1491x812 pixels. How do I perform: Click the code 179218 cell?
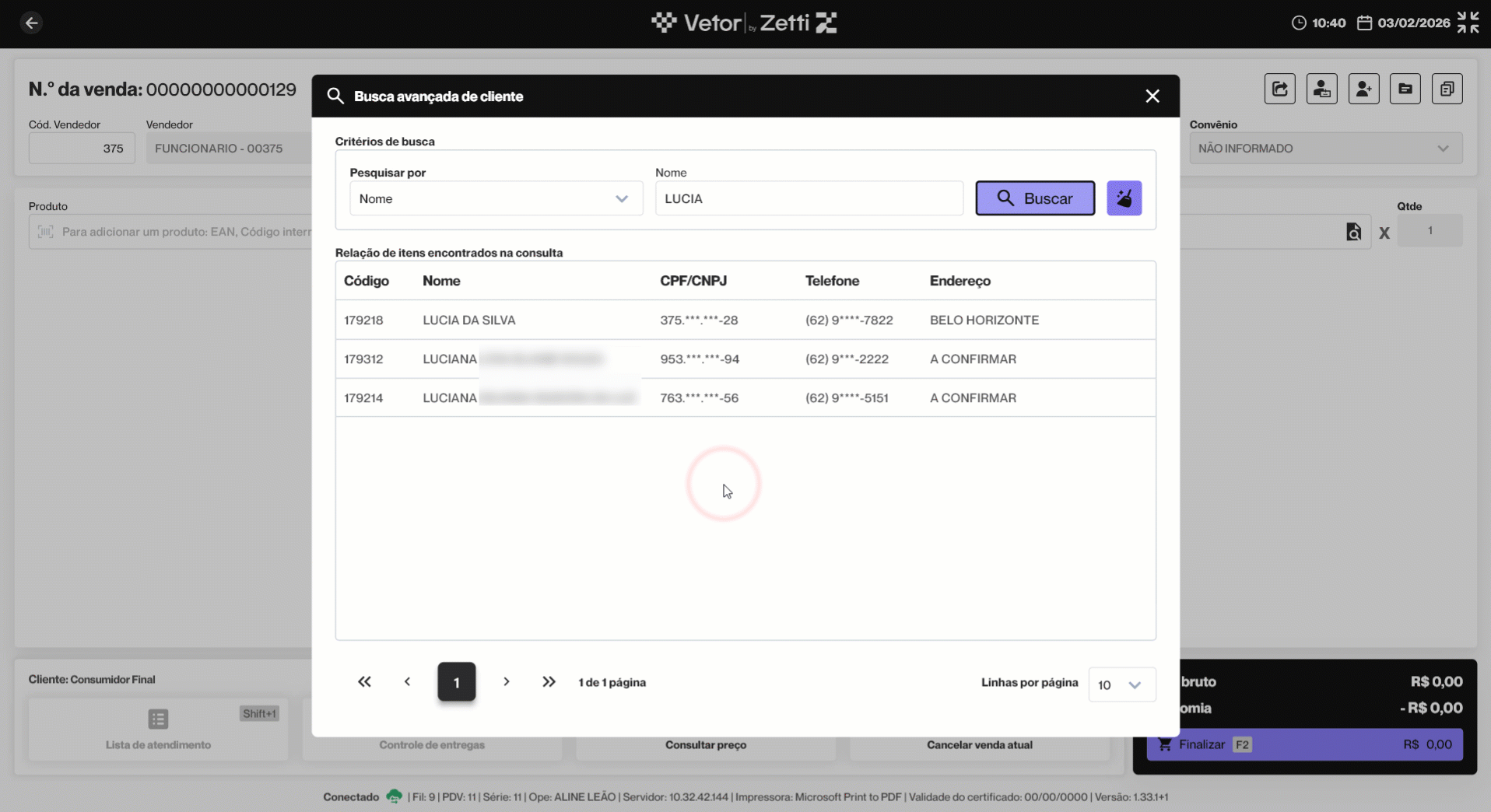363,320
